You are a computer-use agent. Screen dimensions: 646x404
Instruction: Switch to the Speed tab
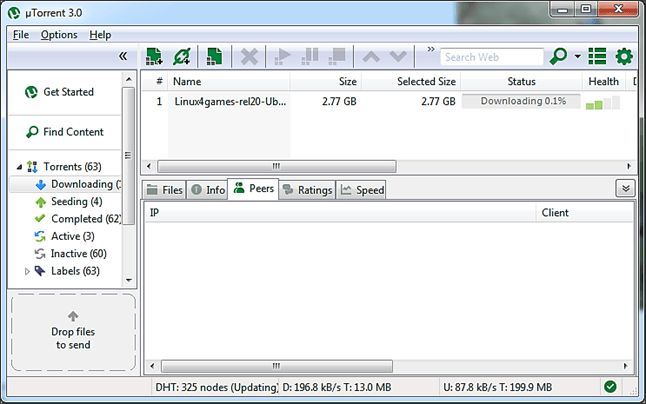361,190
